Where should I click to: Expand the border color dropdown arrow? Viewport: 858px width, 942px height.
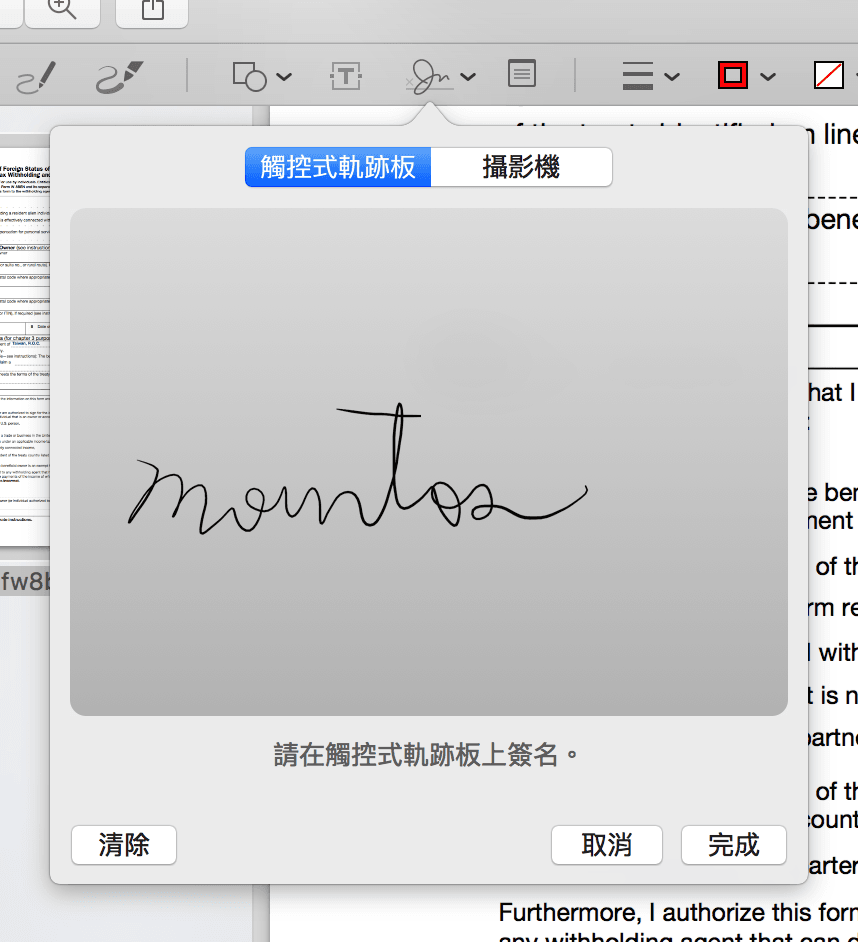pos(767,77)
